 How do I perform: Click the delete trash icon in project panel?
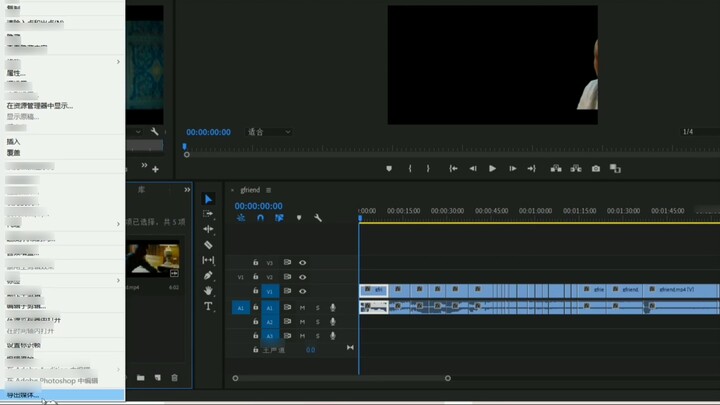click(x=174, y=378)
